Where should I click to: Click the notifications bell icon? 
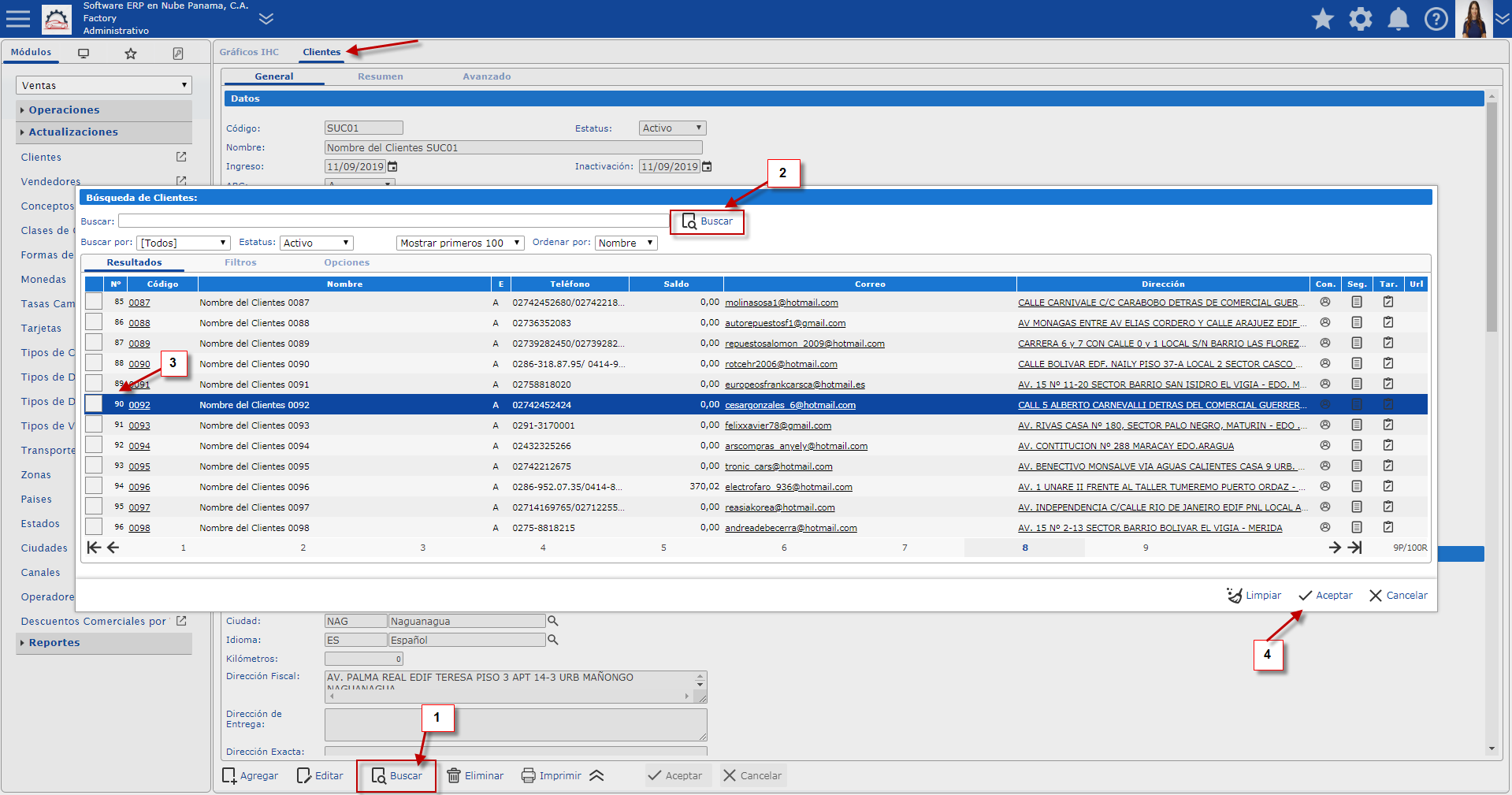pos(1398,19)
